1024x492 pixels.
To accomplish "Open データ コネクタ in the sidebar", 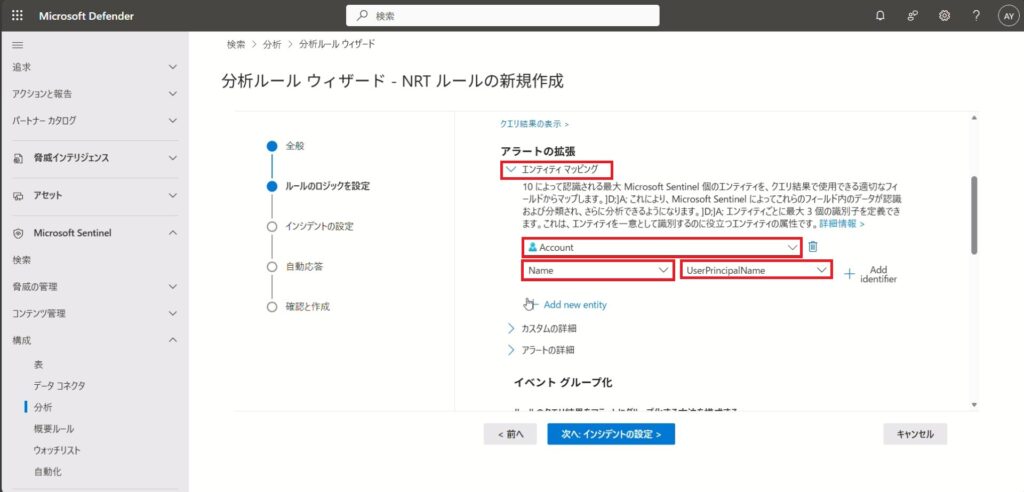I will point(59,385).
